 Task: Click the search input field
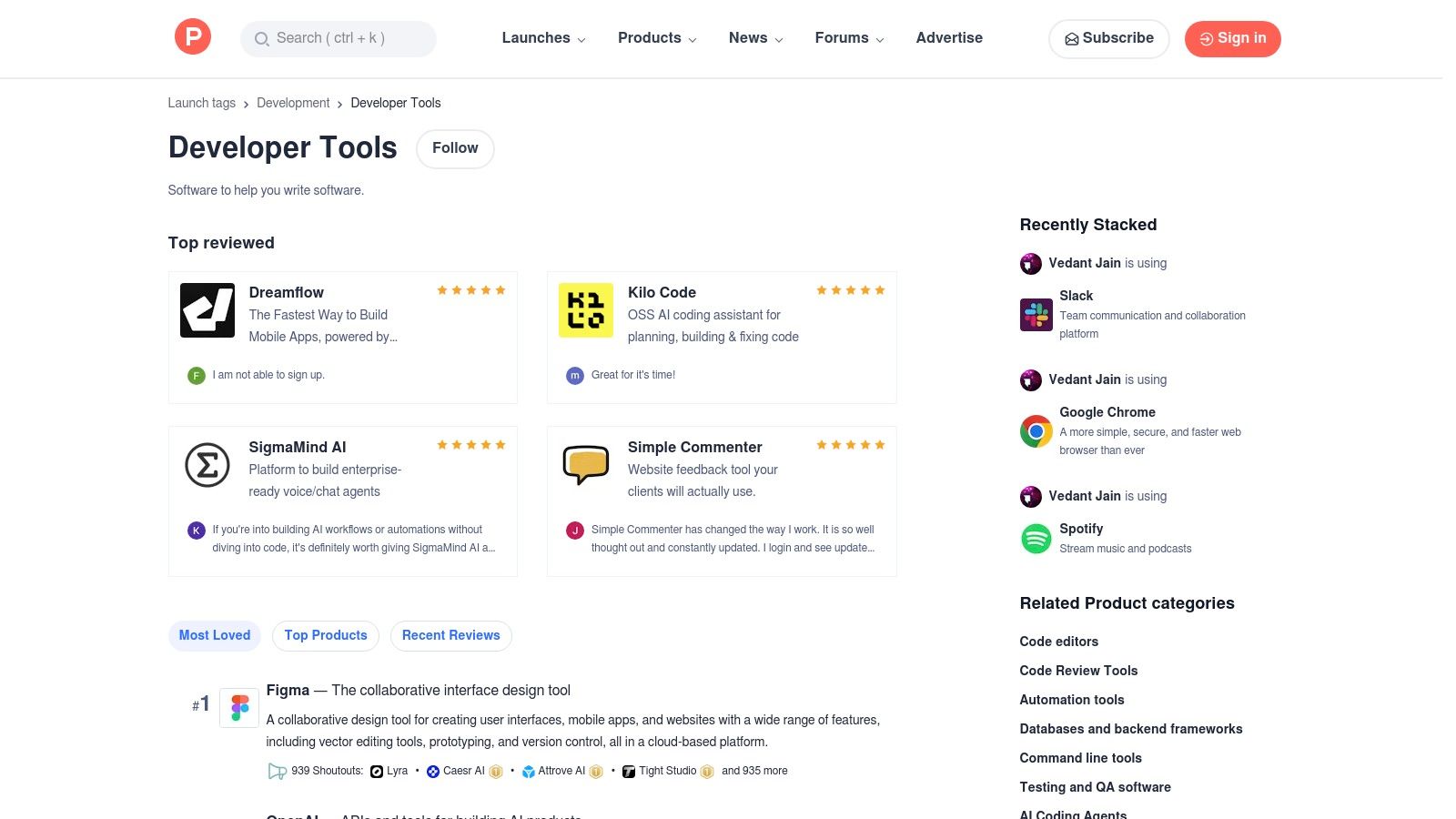338,38
